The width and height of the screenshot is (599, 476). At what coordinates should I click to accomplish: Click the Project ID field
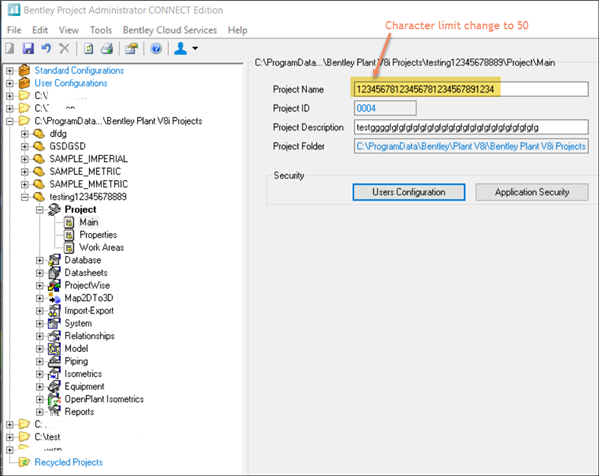coord(385,108)
